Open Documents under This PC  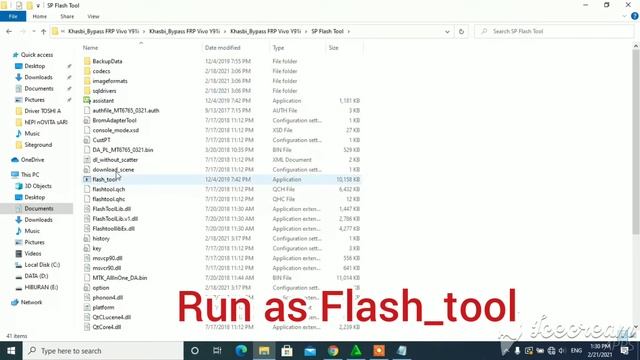[38, 208]
